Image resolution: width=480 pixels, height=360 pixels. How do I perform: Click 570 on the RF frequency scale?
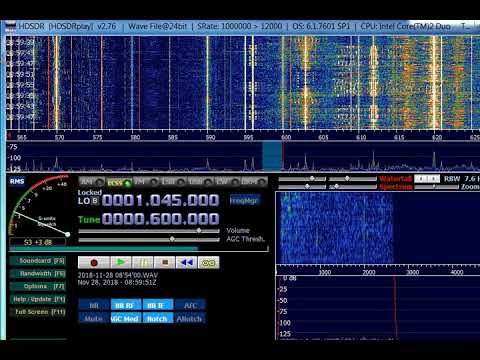click(x=59, y=137)
